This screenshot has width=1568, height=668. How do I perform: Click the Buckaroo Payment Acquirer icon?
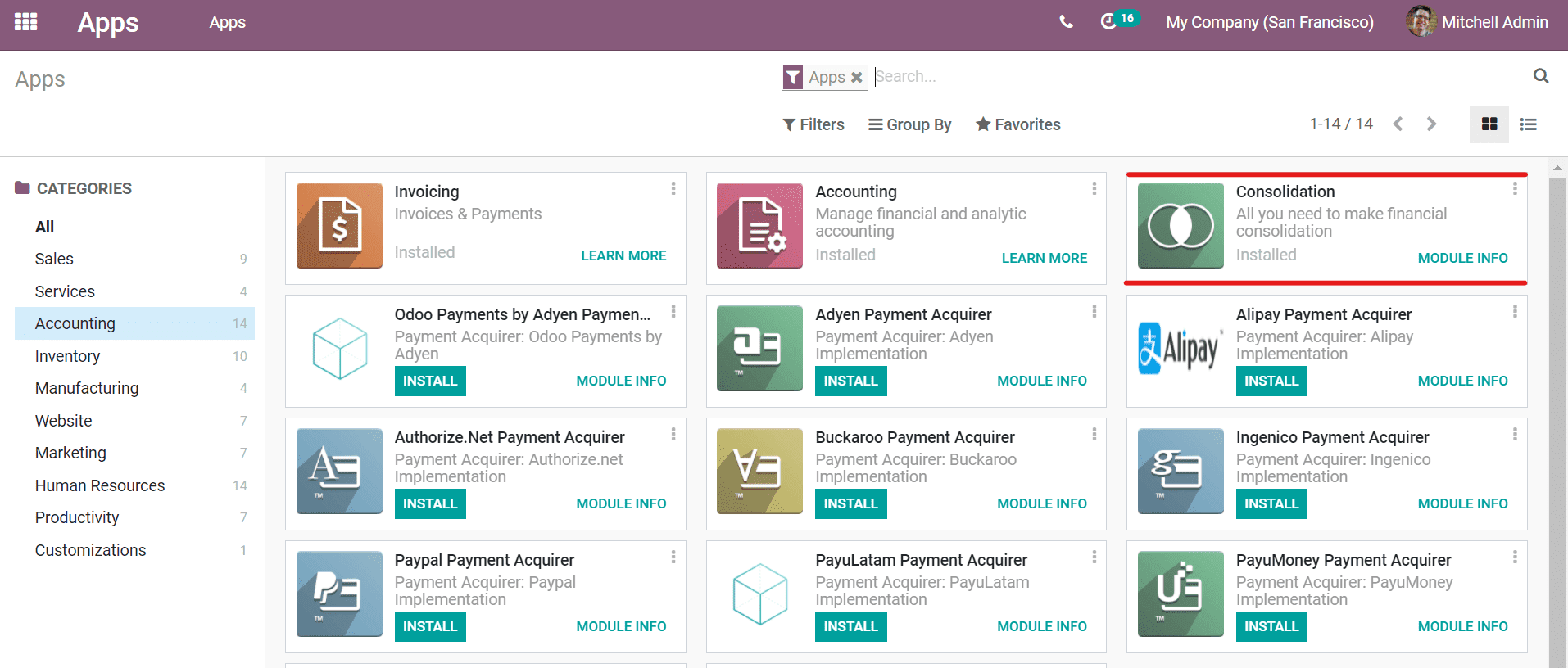[759, 472]
